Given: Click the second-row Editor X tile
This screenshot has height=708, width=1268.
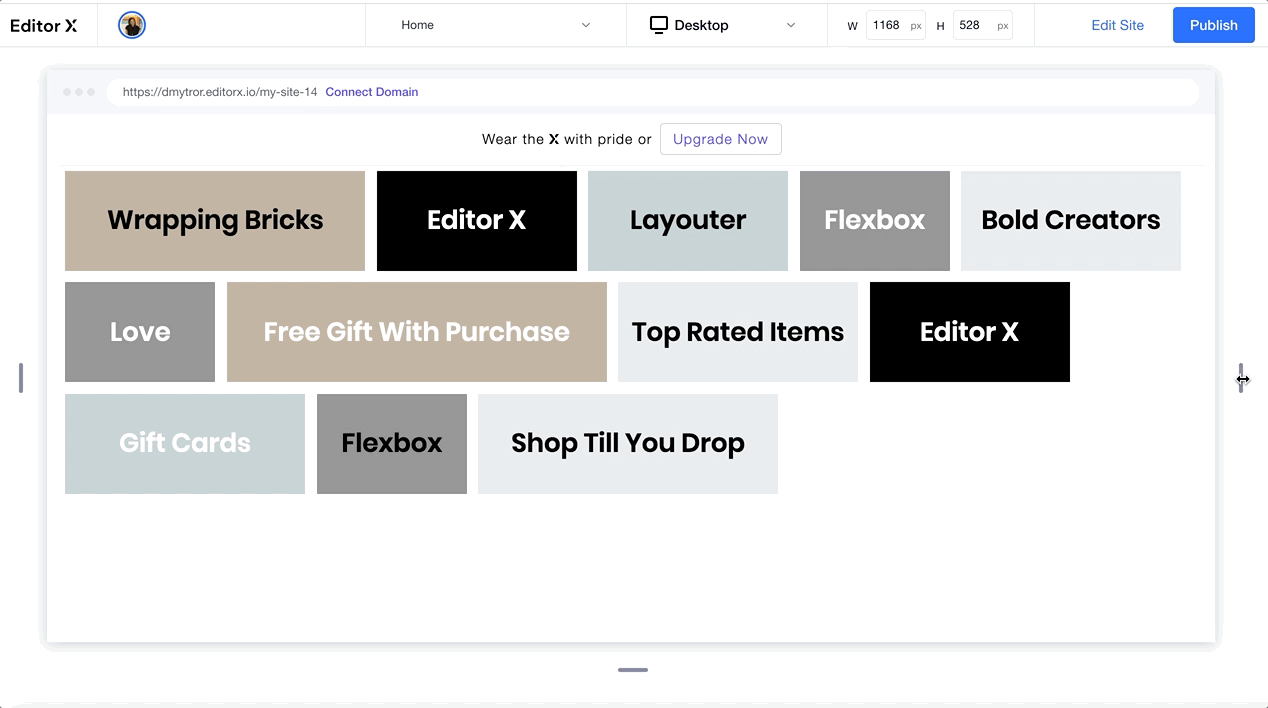Looking at the screenshot, I should pos(970,332).
